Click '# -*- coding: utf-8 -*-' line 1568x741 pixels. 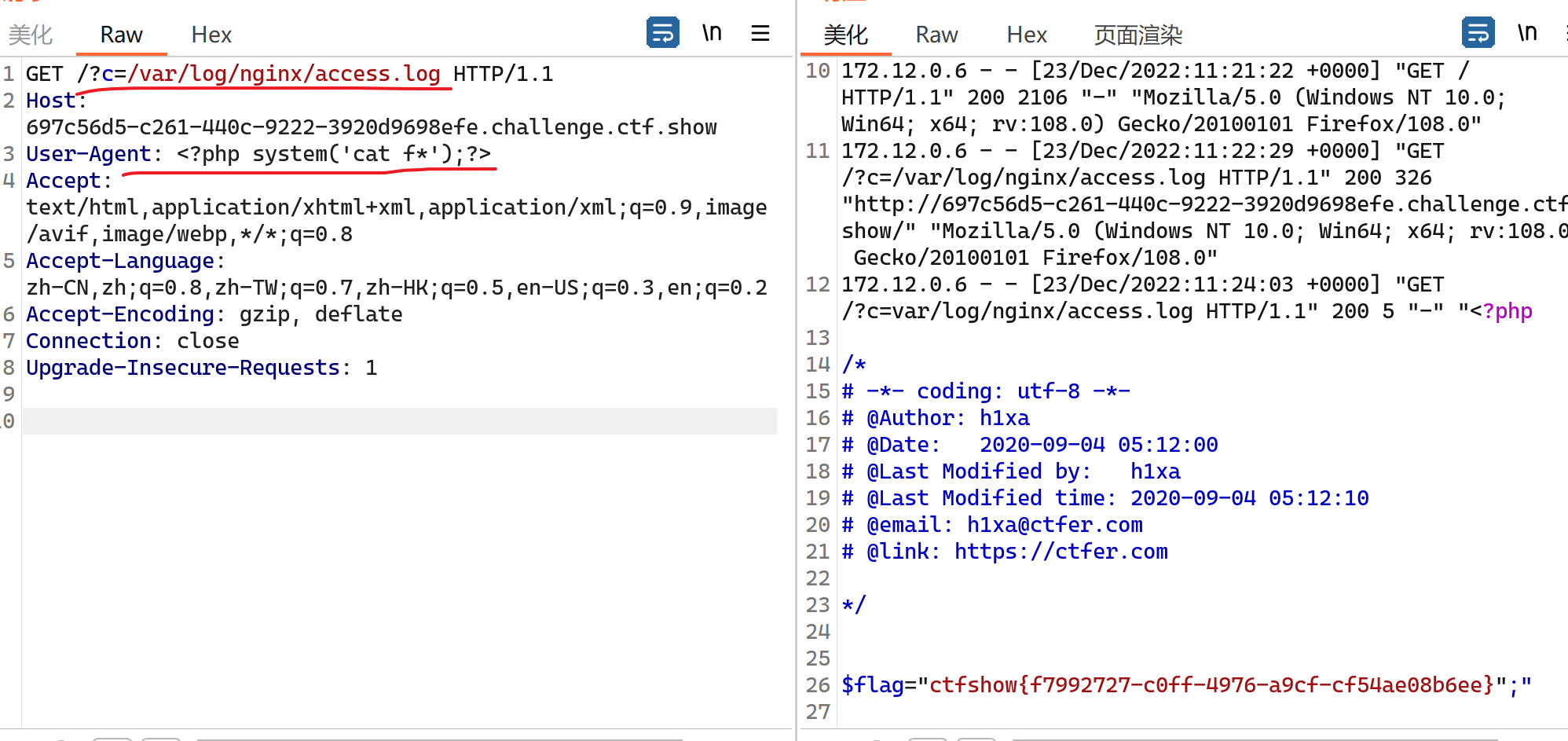pyautogui.click(x=986, y=391)
